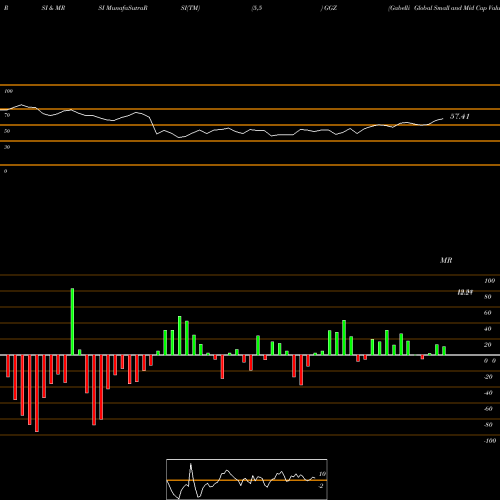
Task: Click the tallest green bar in MR histogram
Action: (72, 322)
